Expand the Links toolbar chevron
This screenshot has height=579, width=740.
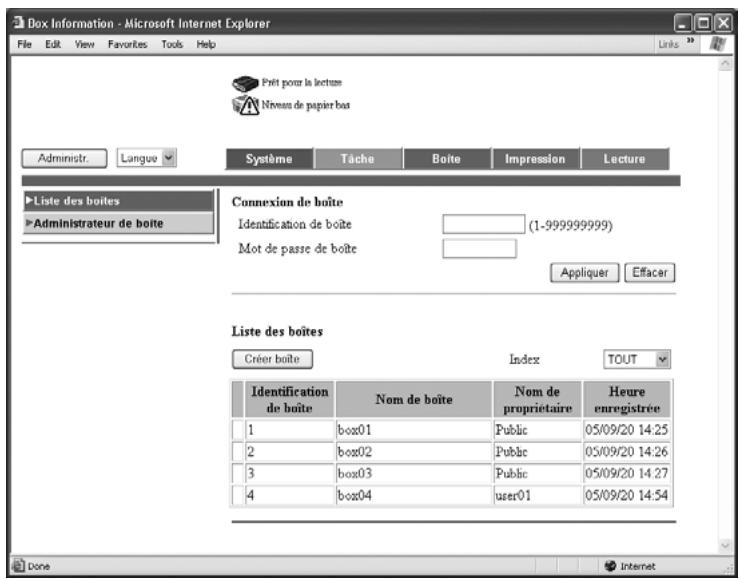(690, 41)
